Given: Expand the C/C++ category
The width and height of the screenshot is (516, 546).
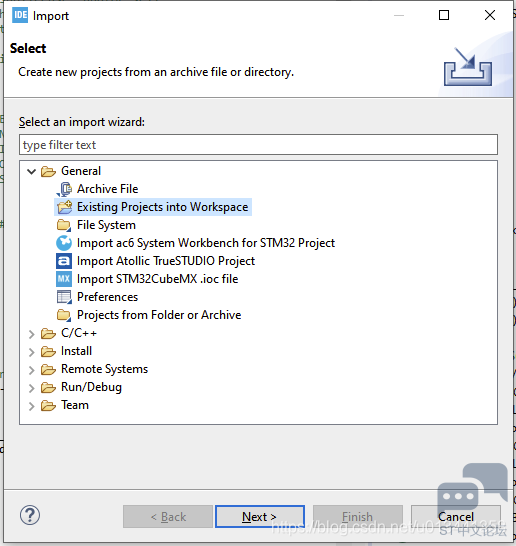Looking at the screenshot, I should point(31,334).
